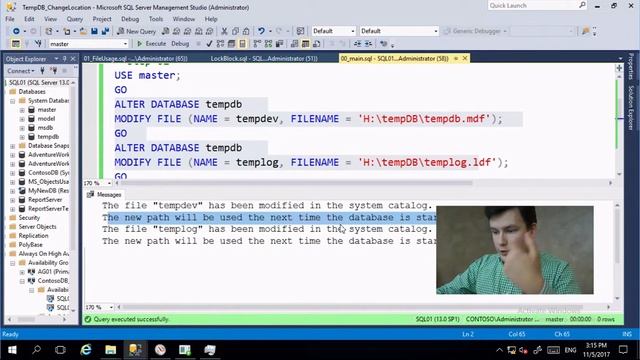Expand the master database node
640x360 pixels.
pyautogui.click(x=22, y=110)
